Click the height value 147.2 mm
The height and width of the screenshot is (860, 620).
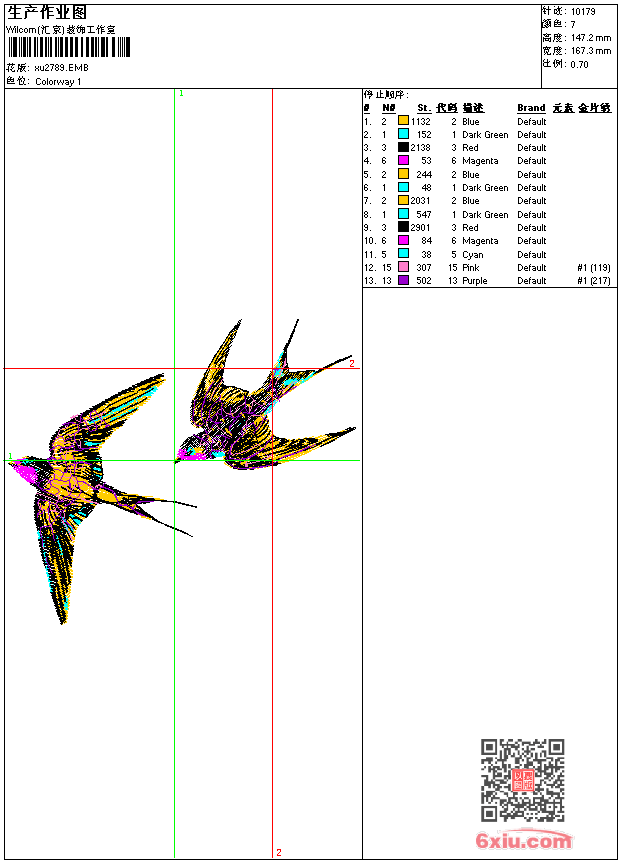pyautogui.click(x=591, y=38)
